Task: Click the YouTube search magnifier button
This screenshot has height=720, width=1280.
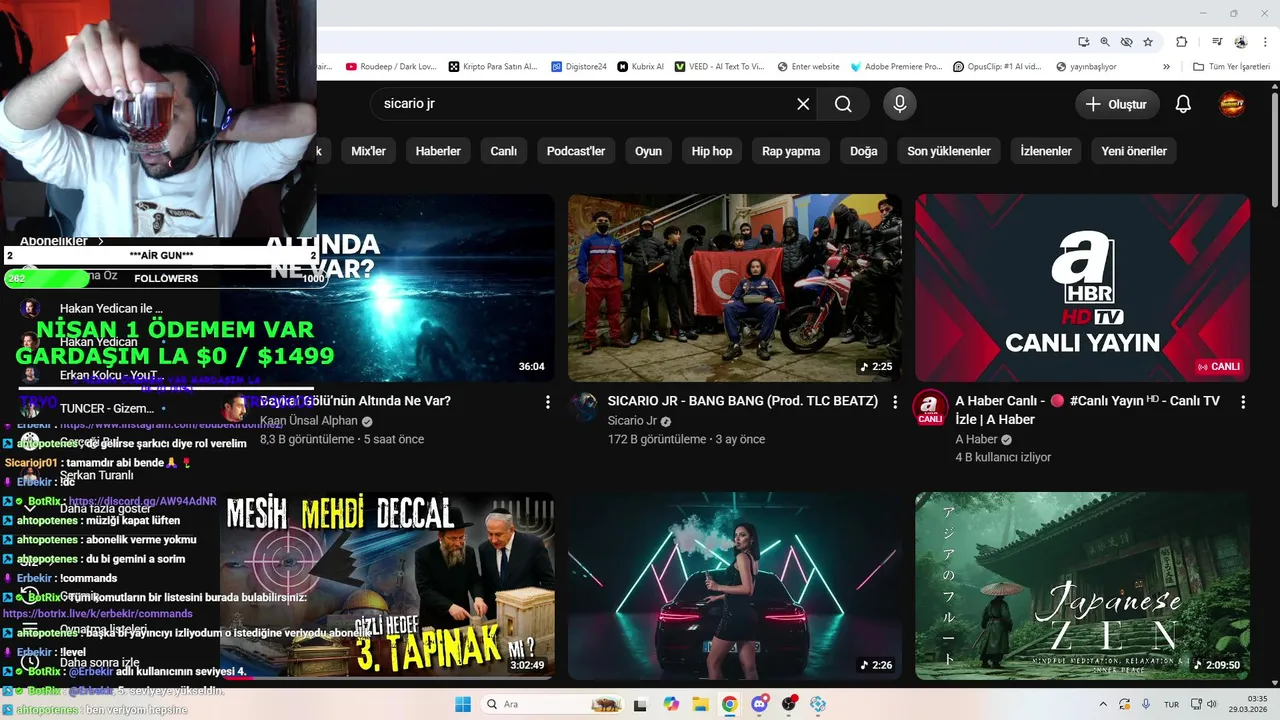Action: click(x=843, y=104)
